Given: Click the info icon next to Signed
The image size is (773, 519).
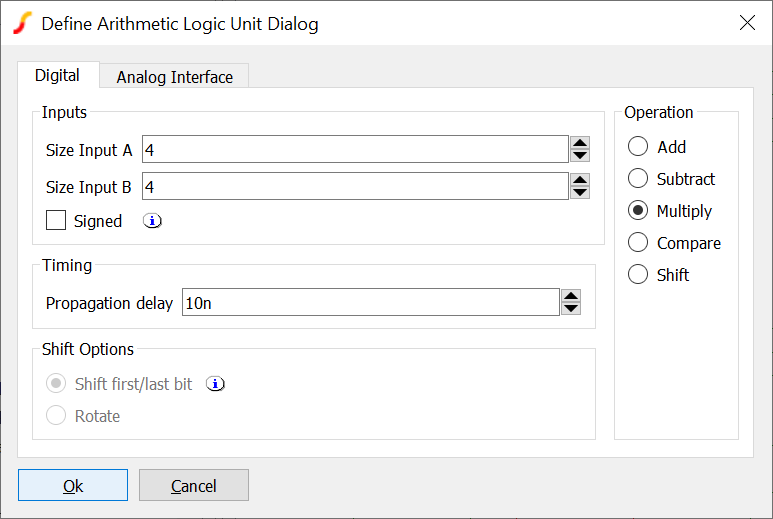Looking at the screenshot, I should coord(152,221).
